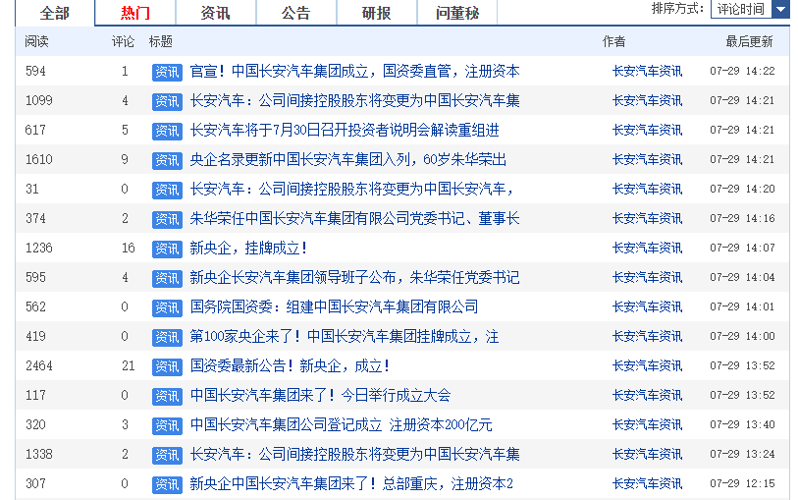Click the timestamp 07-29 13:24
The image size is (798, 500).
point(743,454)
